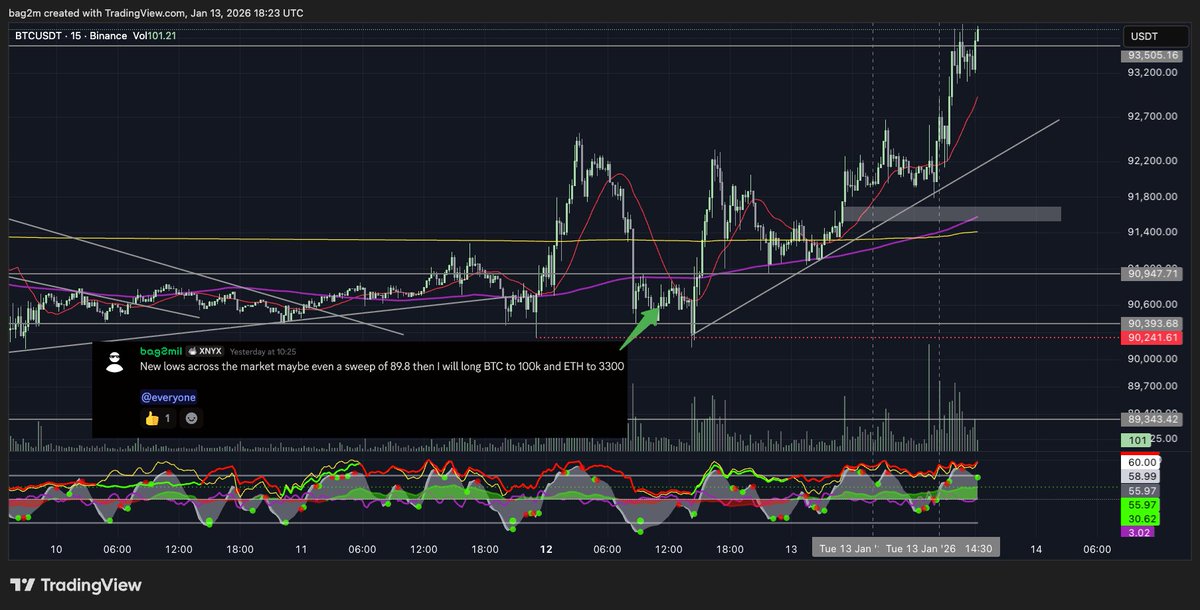Click the date label 11 on the time axis
Viewport: 1200px width, 610px height.
[x=301, y=549]
